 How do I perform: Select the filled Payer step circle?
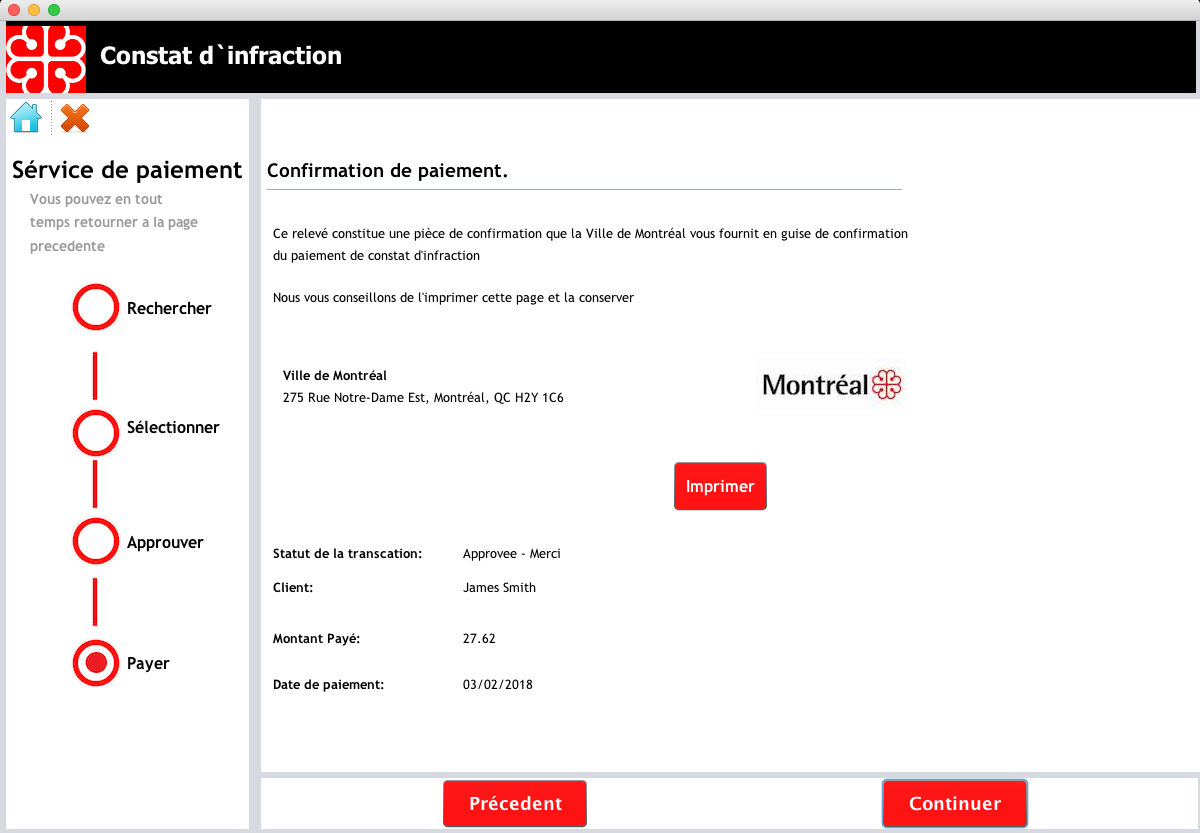[x=96, y=663]
